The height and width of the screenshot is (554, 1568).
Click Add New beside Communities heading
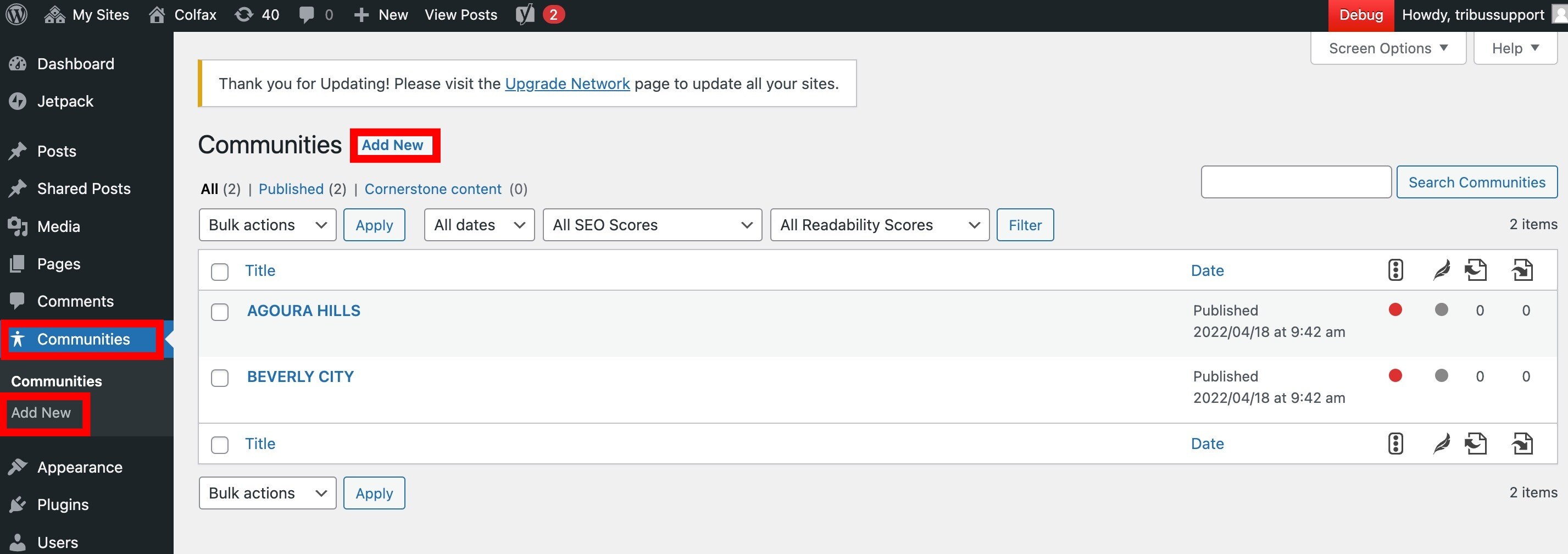click(x=393, y=145)
